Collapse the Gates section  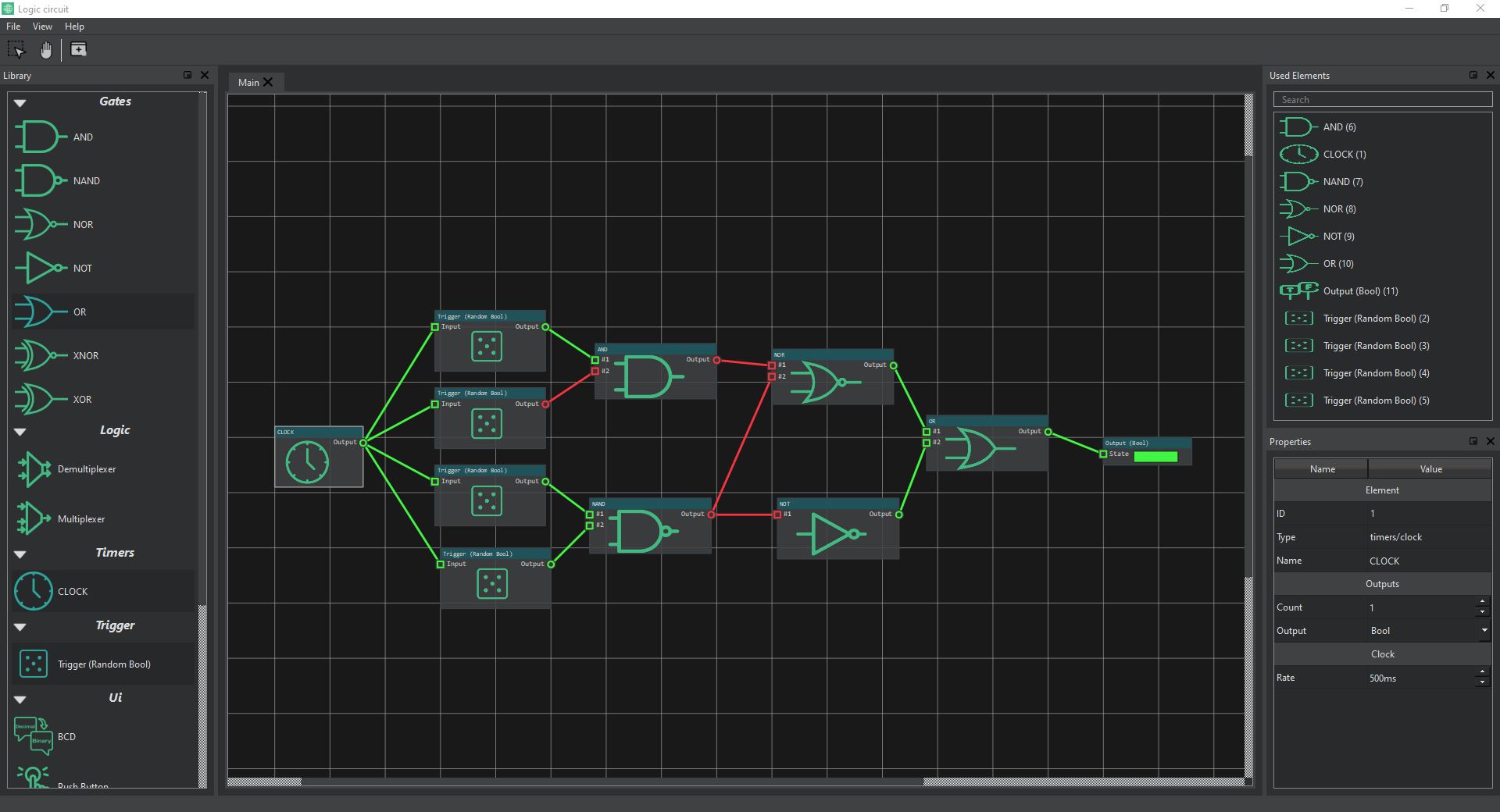tap(18, 102)
